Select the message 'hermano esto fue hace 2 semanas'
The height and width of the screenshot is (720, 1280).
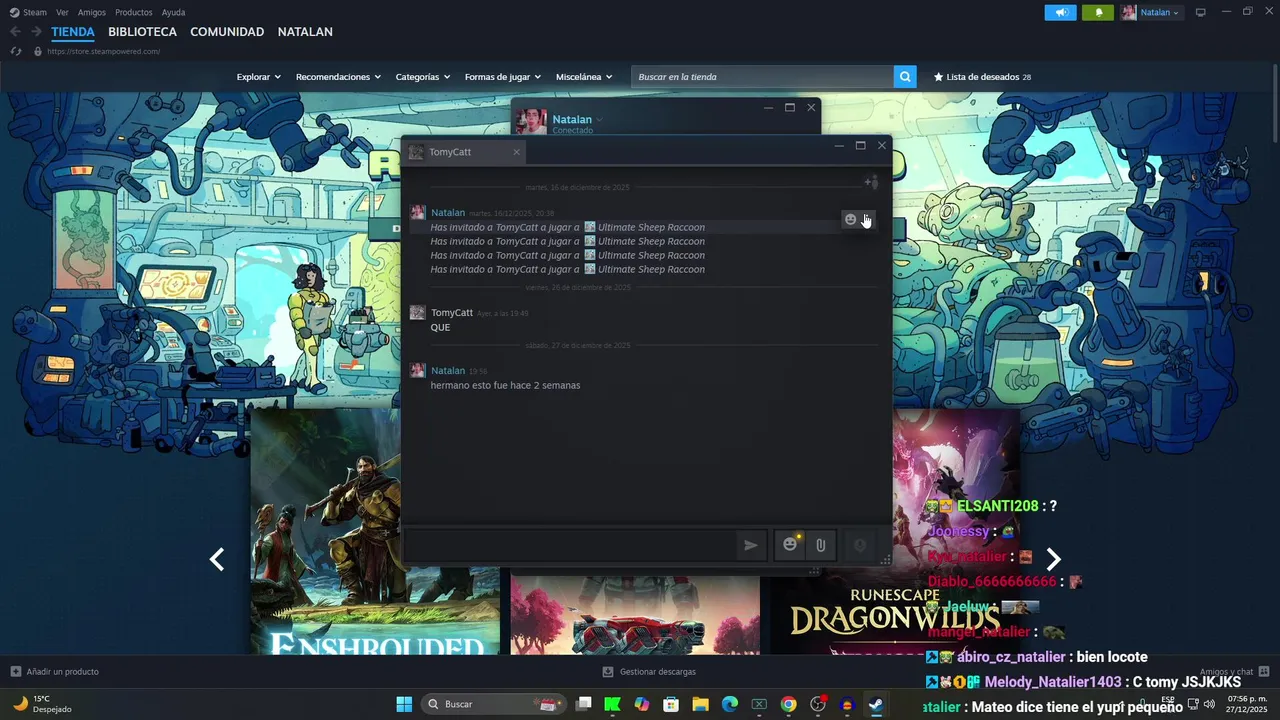[505, 385]
